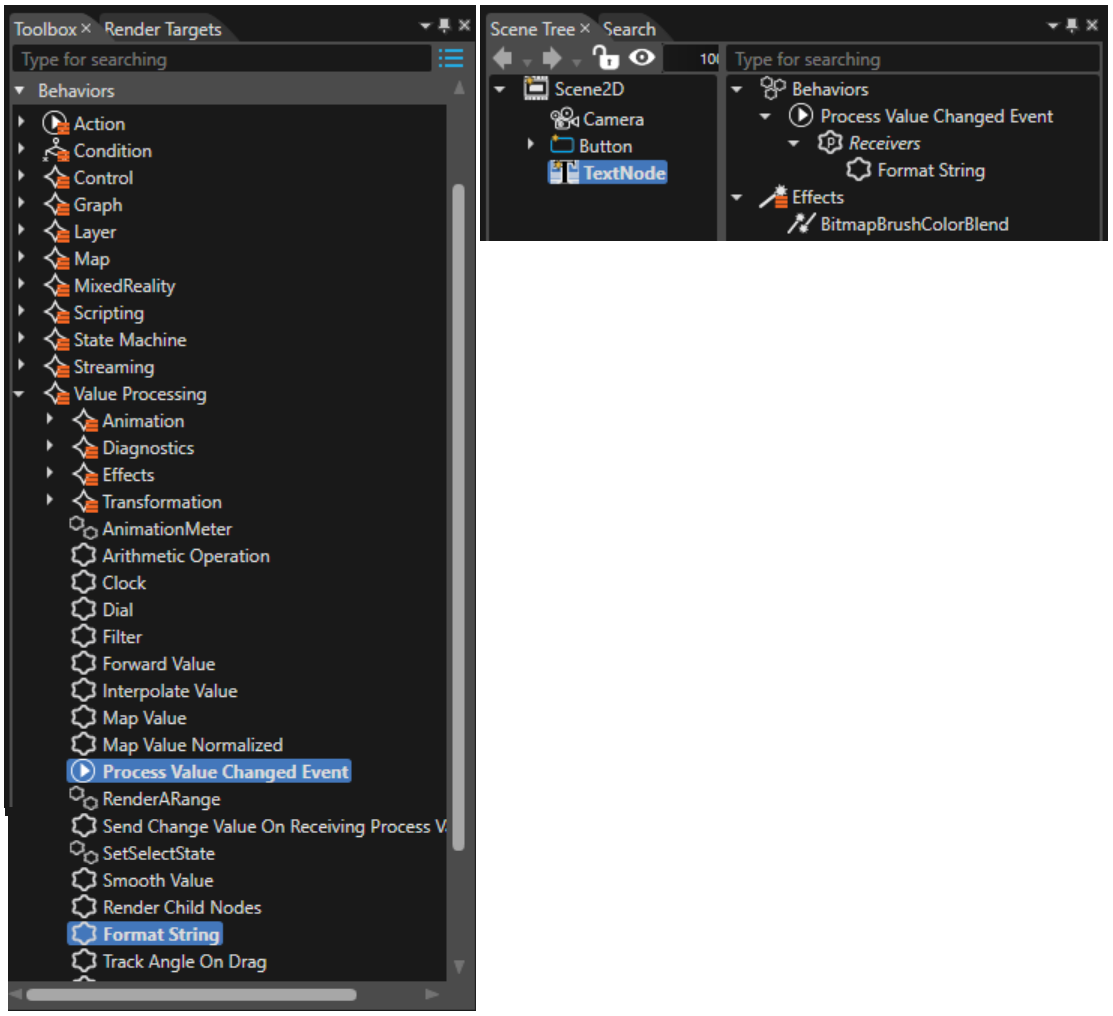
Task: Collapse the Value Processing category
Action: tap(20, 394)
